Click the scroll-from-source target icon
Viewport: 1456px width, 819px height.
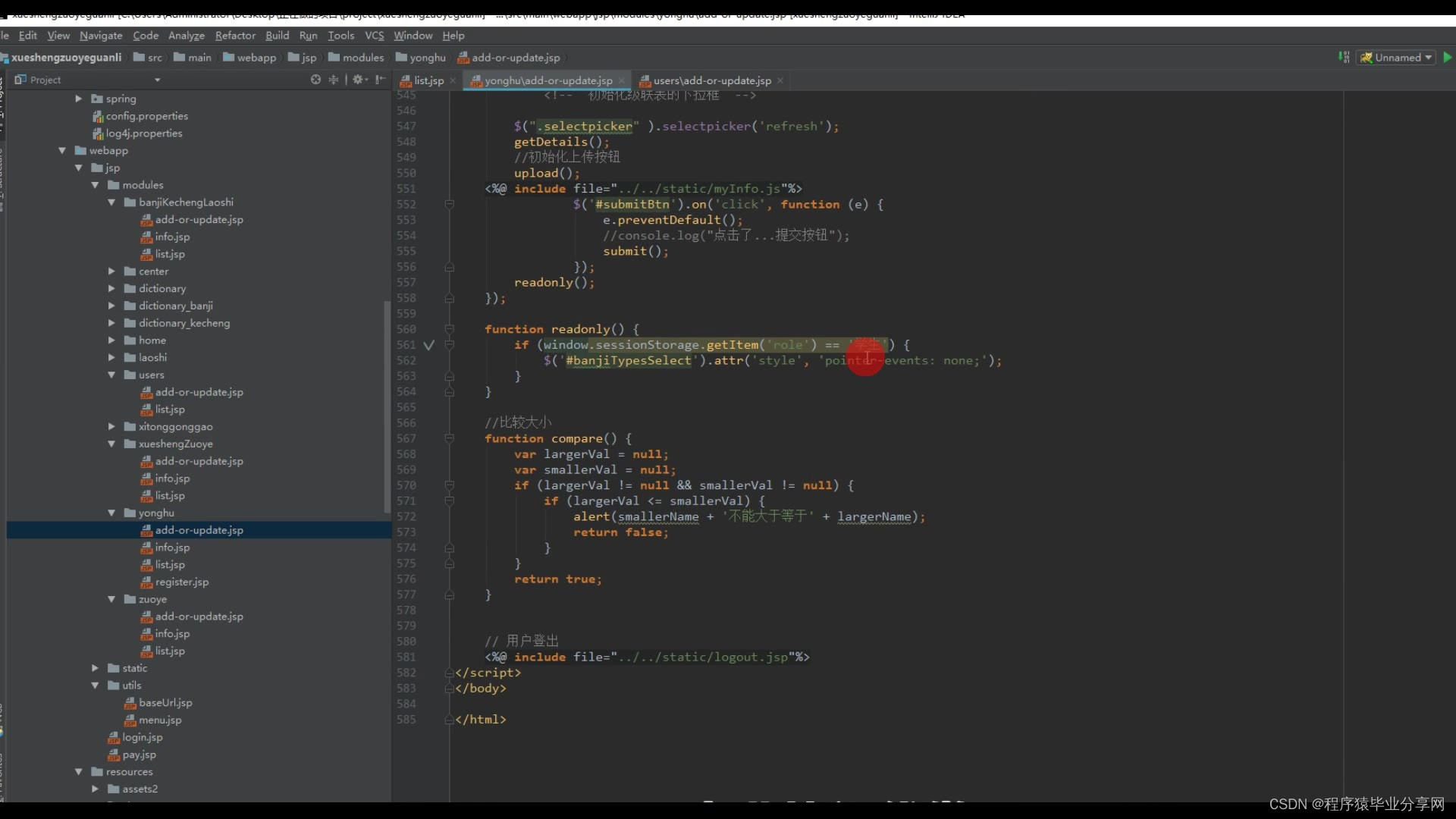tap(315, 80)
